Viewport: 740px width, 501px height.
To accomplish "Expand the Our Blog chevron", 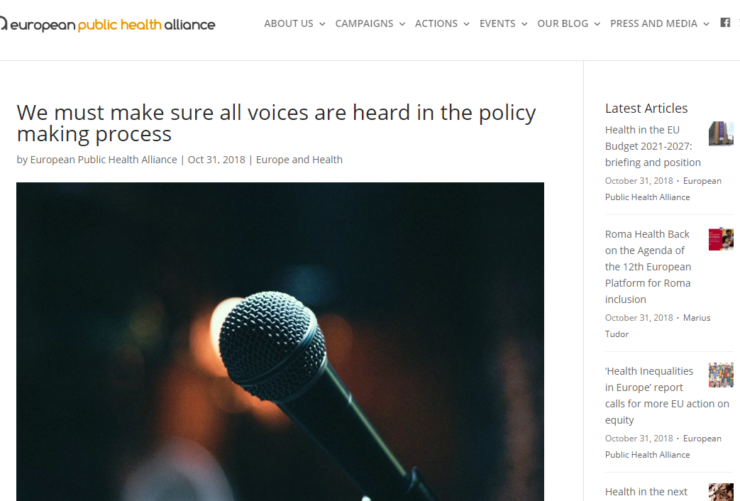I will click(597, 24).
